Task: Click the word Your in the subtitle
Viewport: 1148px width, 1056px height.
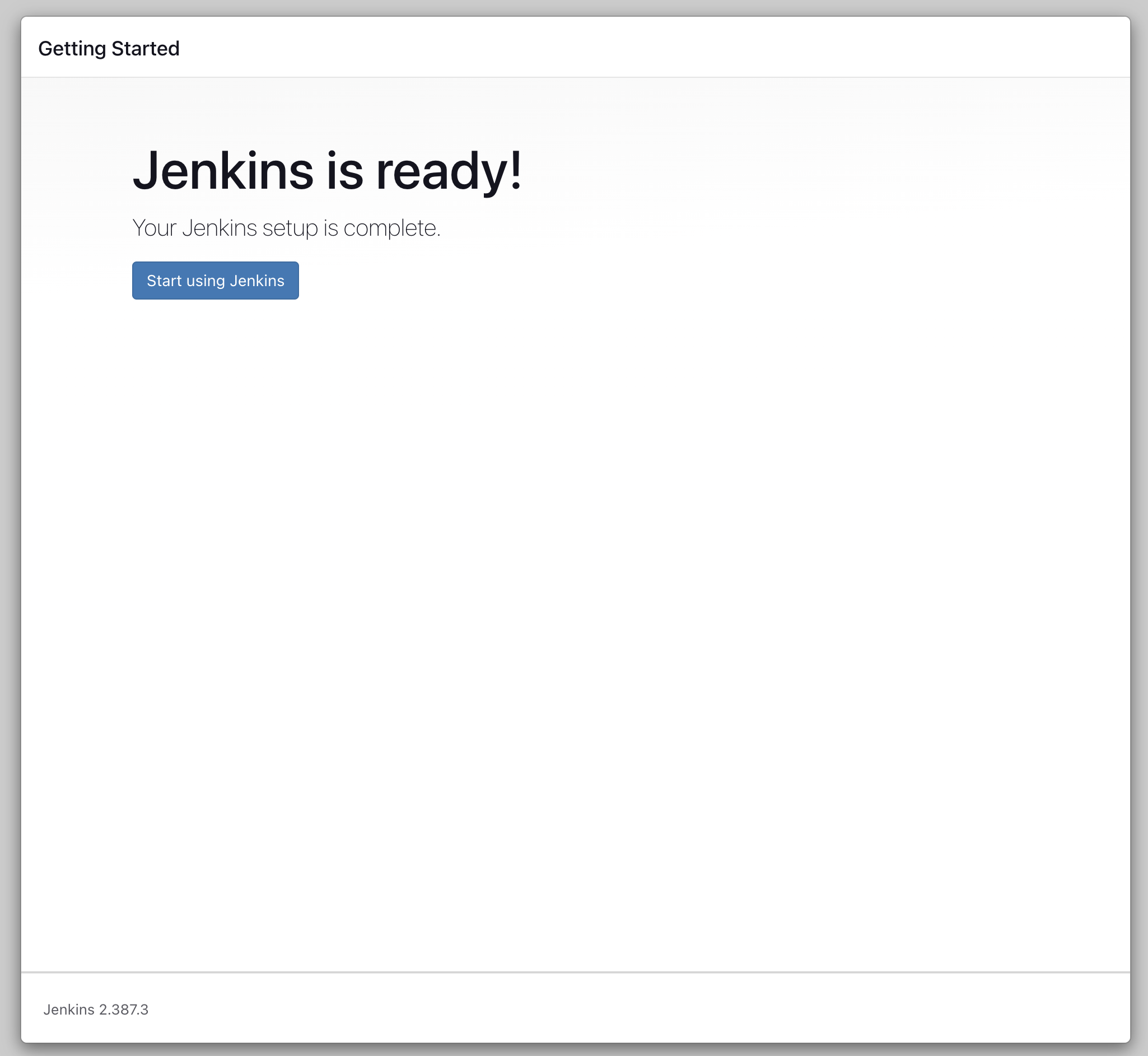Action: coord(153,228)
